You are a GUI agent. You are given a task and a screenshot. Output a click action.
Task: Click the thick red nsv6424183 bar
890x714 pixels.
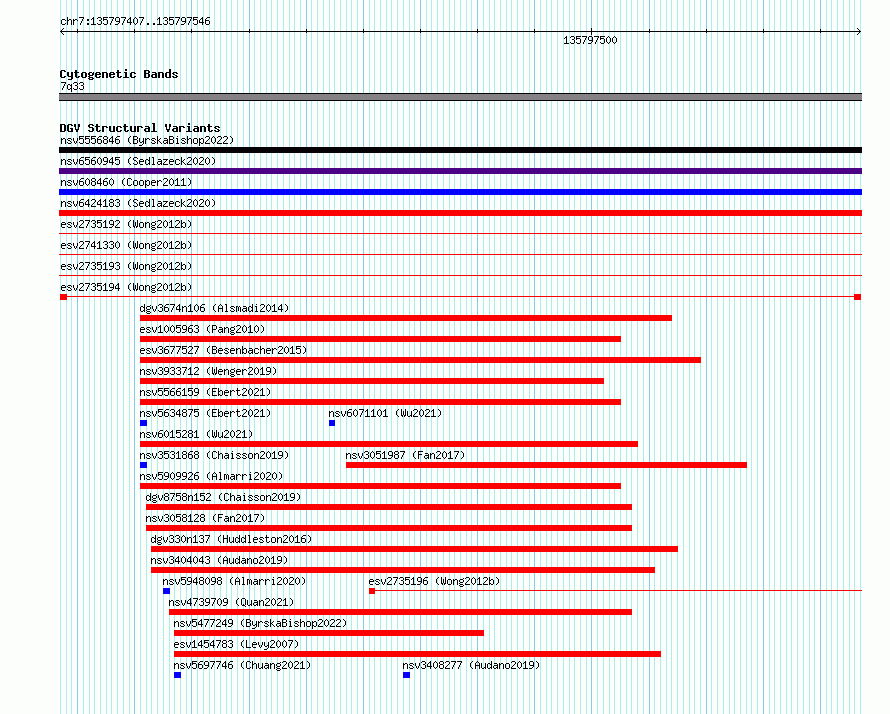pos(460,213)
